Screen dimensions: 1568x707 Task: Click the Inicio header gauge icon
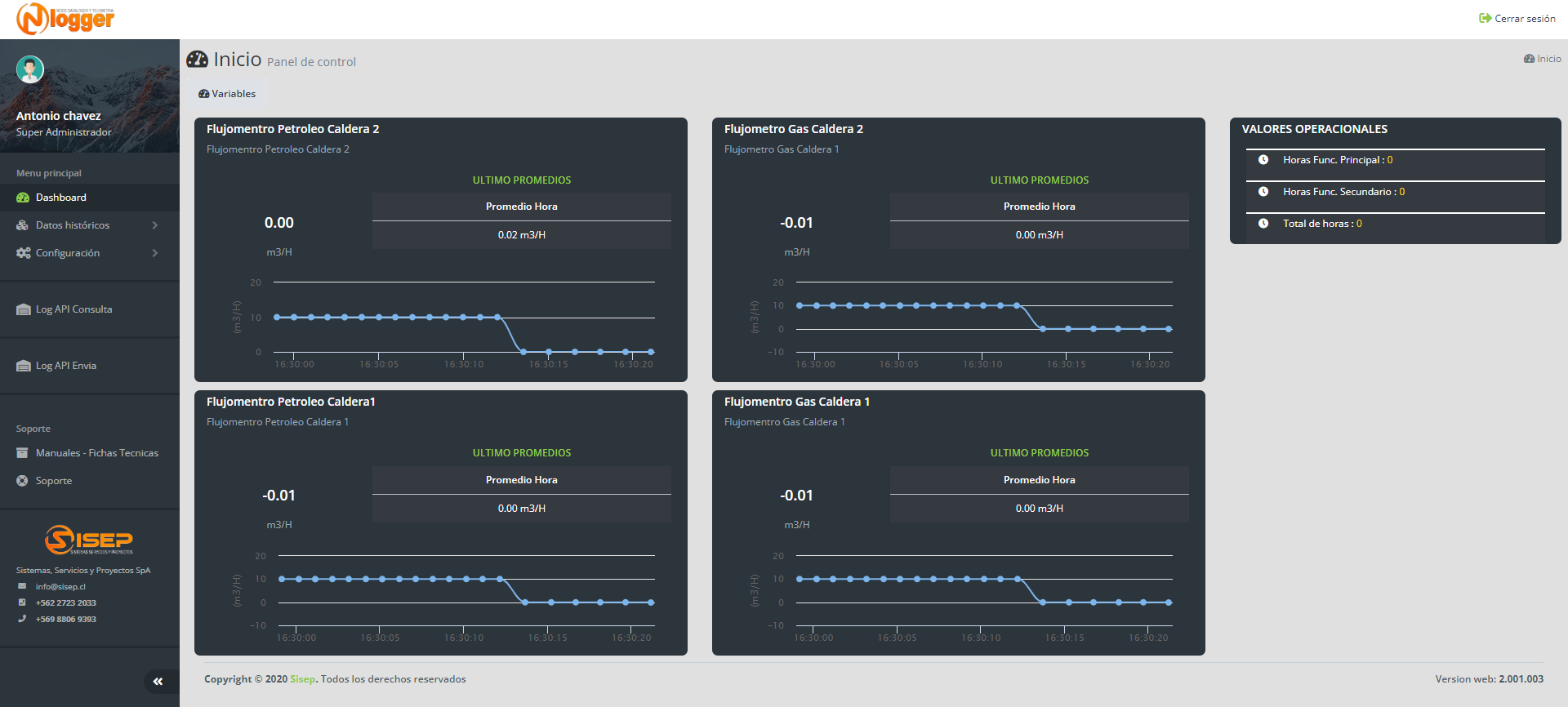coord(197,59)
